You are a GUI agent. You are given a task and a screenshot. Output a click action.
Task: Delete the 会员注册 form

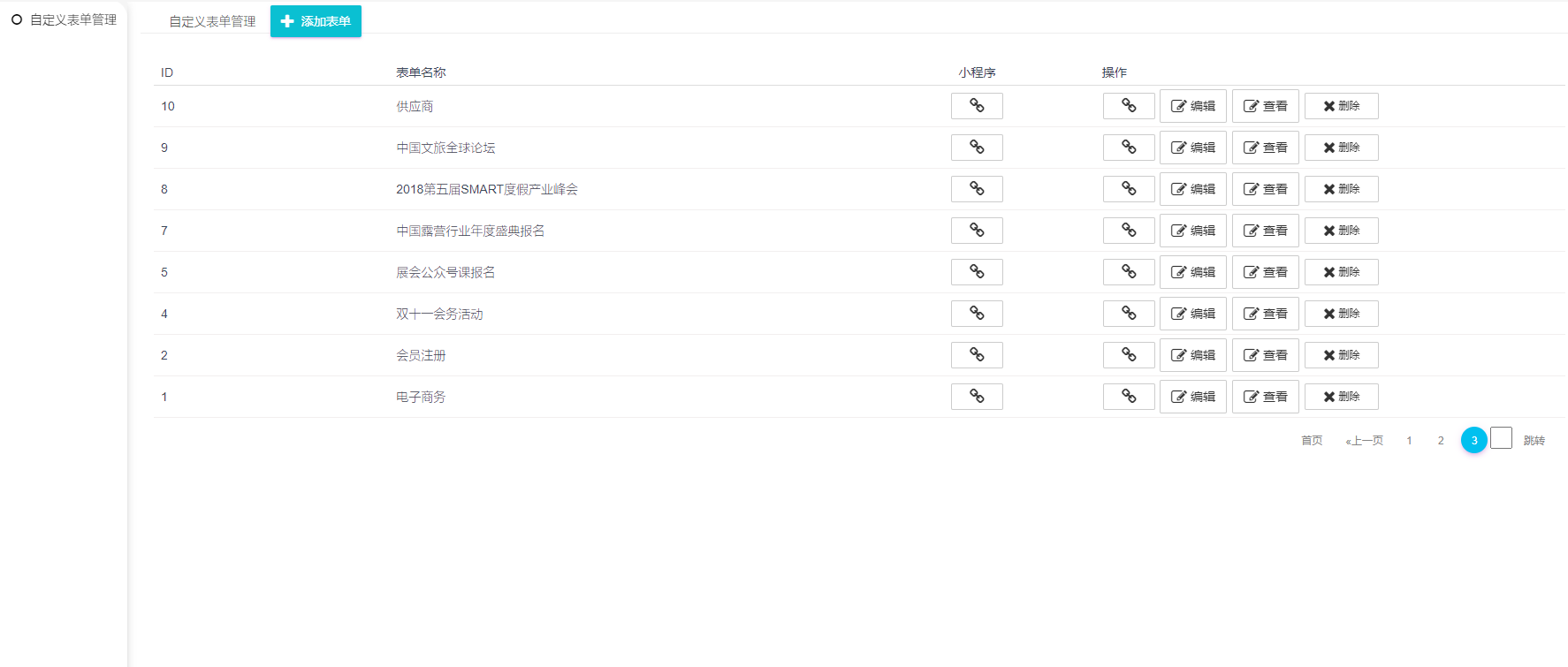(1341, 355)
